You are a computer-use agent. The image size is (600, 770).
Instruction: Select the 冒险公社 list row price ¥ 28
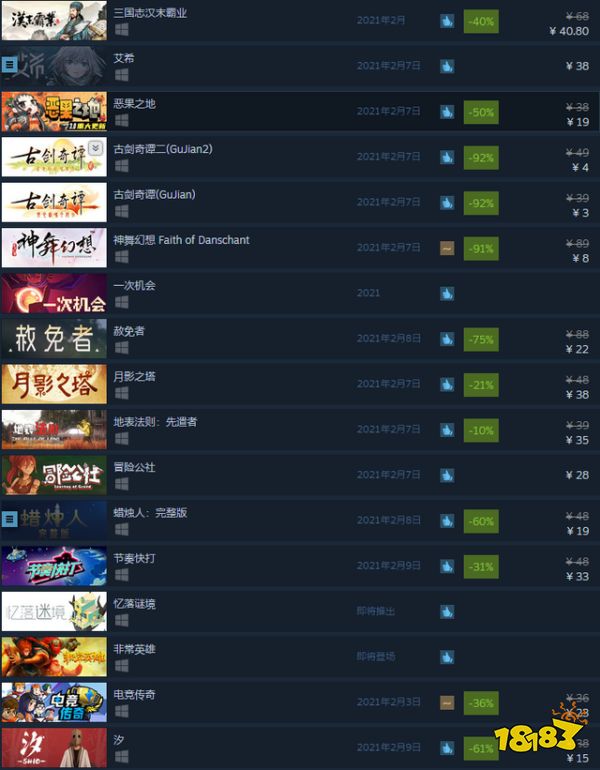coord(577,475)
